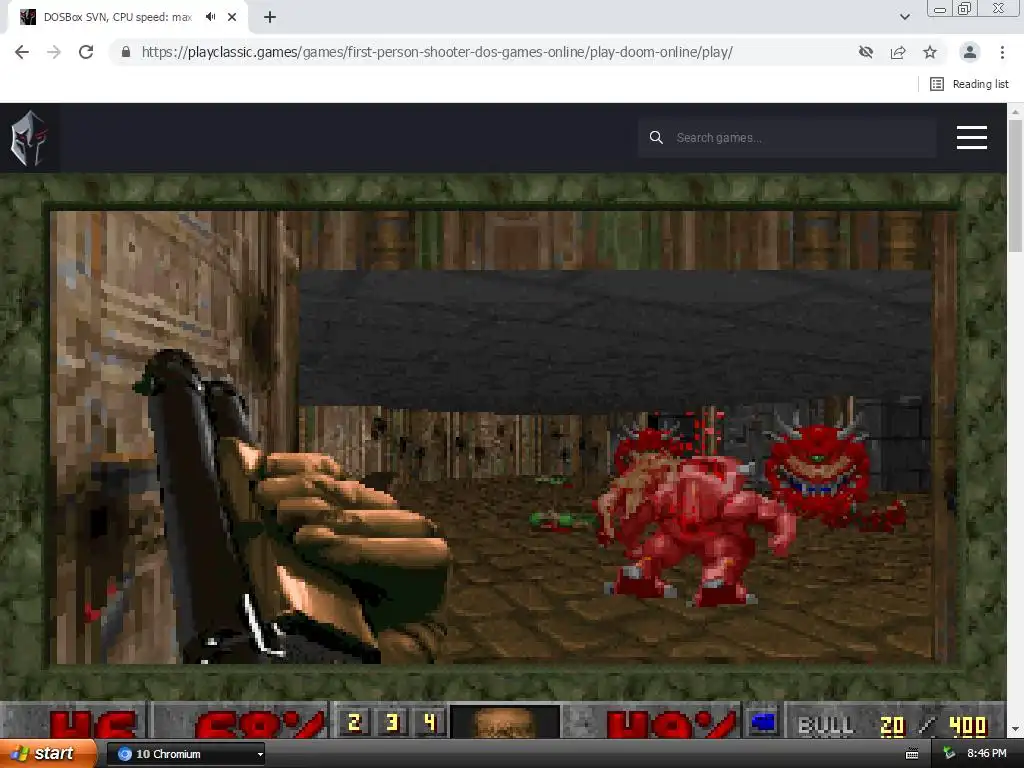Click the keyboard tray icon
The image size is (1024, 768).
click(912, 754)
